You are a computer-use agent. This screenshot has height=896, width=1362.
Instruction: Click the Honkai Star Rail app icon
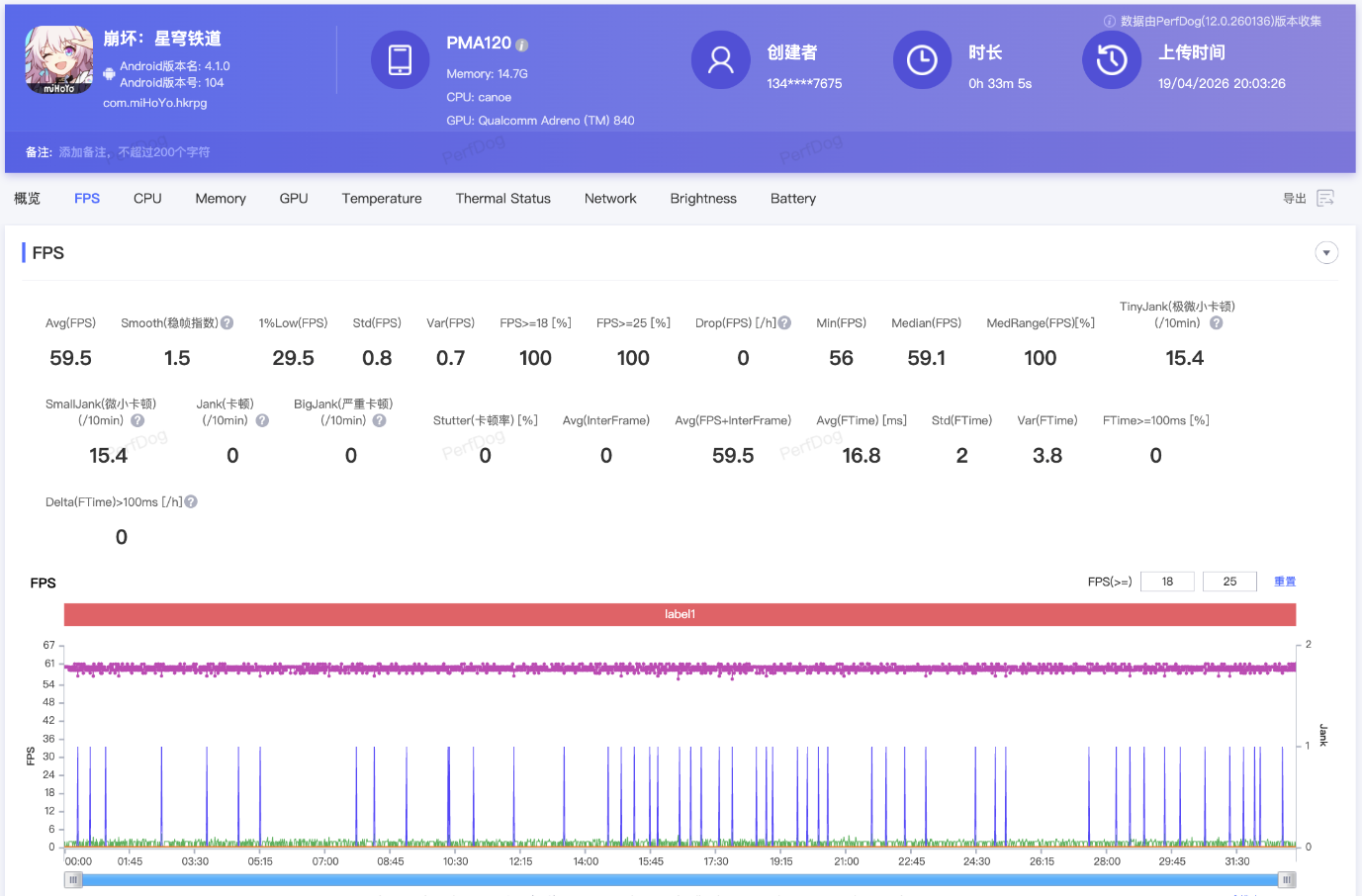pyautogui.click(x=59, y=60)
